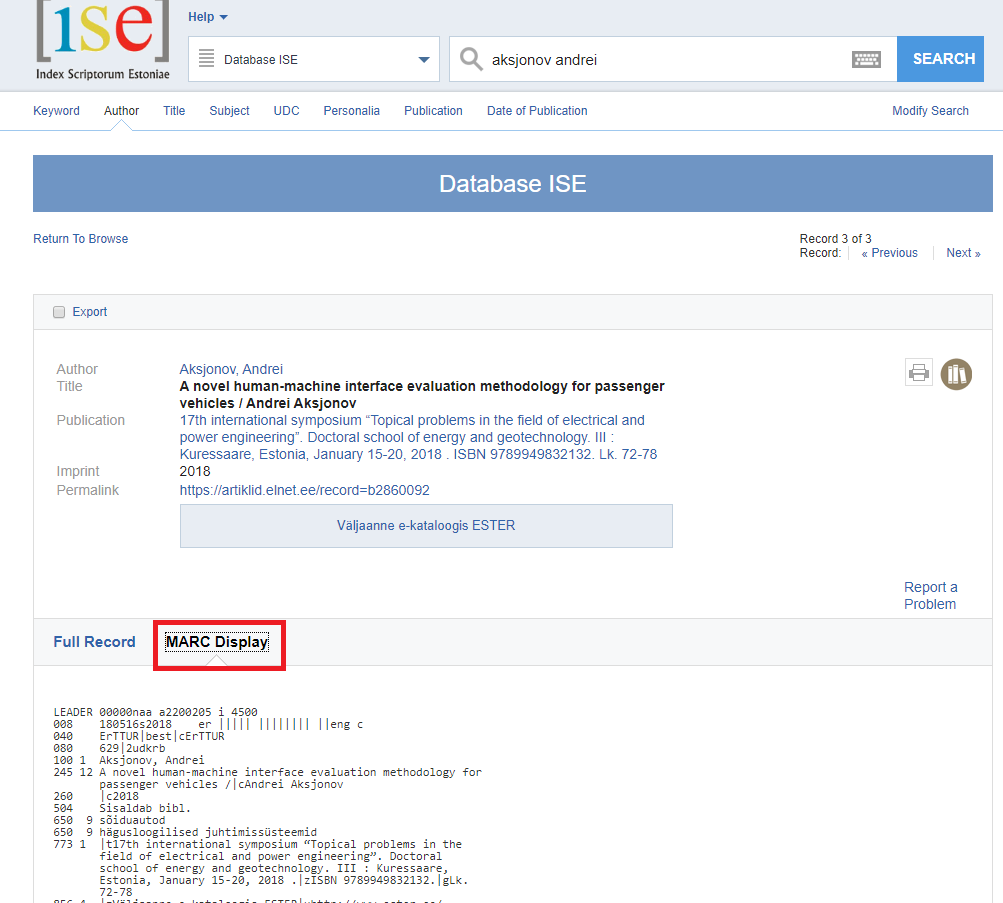
Task: Click the magnifying glass search icon
Action: (x=471, y=59)
